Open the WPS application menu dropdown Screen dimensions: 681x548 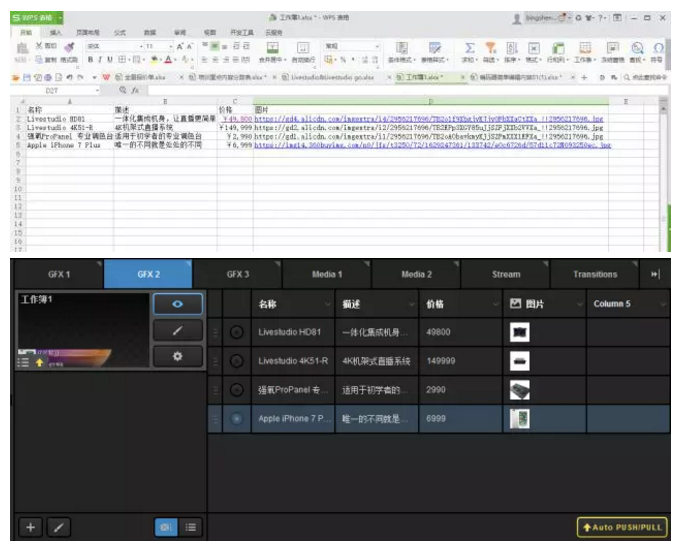(60, 18)
